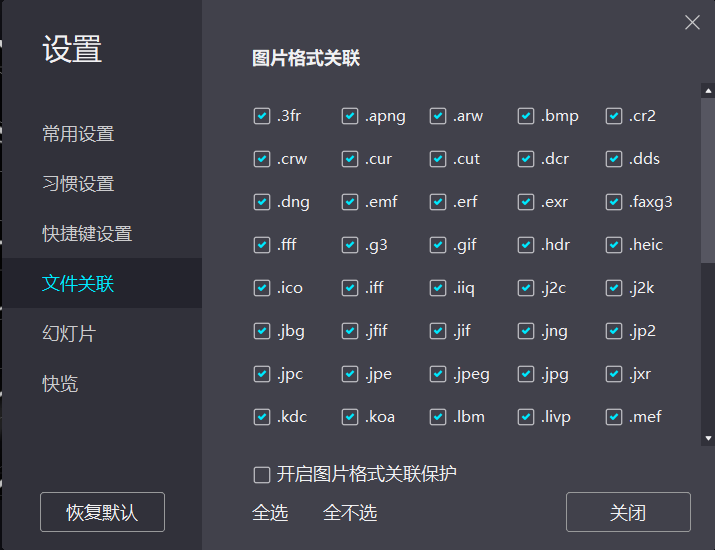Image resolution: width=715 pixels, height=550 pixels.
Task: Toggle the .j2c format checkbox
Action: coord(526,288)
